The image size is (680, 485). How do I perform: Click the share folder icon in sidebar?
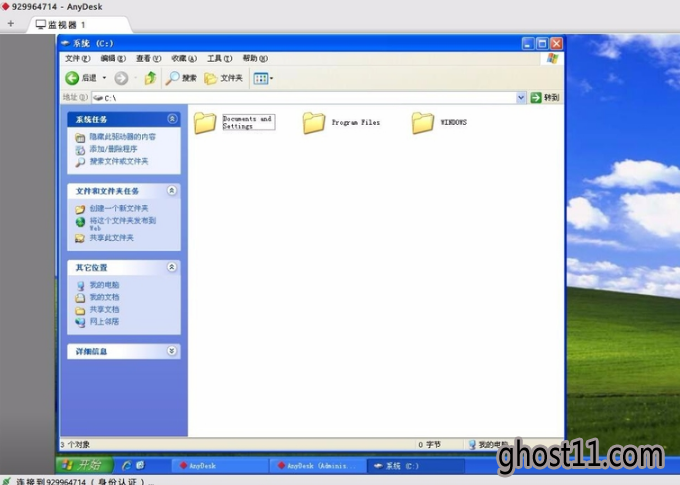point(80,238)
